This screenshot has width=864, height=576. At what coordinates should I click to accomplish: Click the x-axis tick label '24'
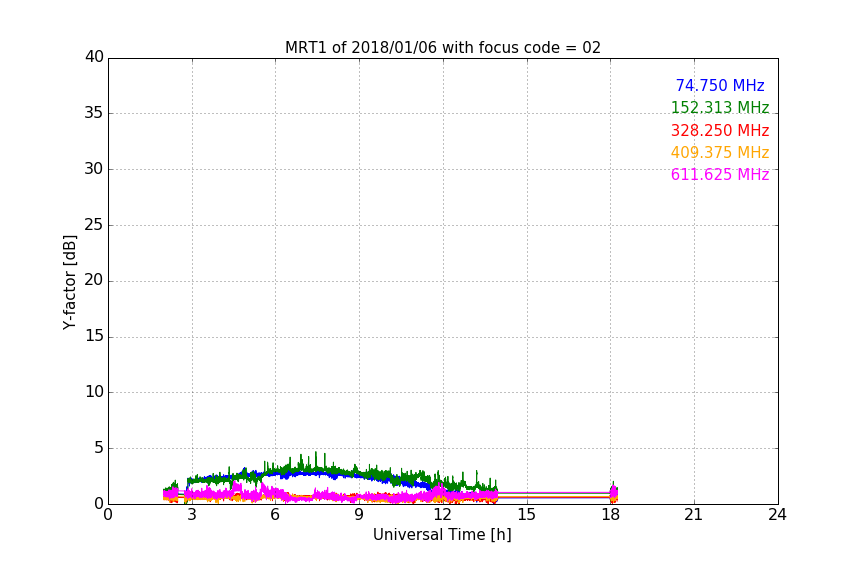point(777,515)
